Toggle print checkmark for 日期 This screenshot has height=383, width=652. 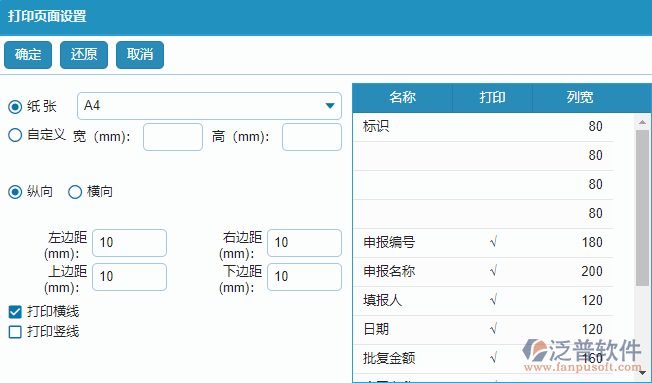coord(493,330)
